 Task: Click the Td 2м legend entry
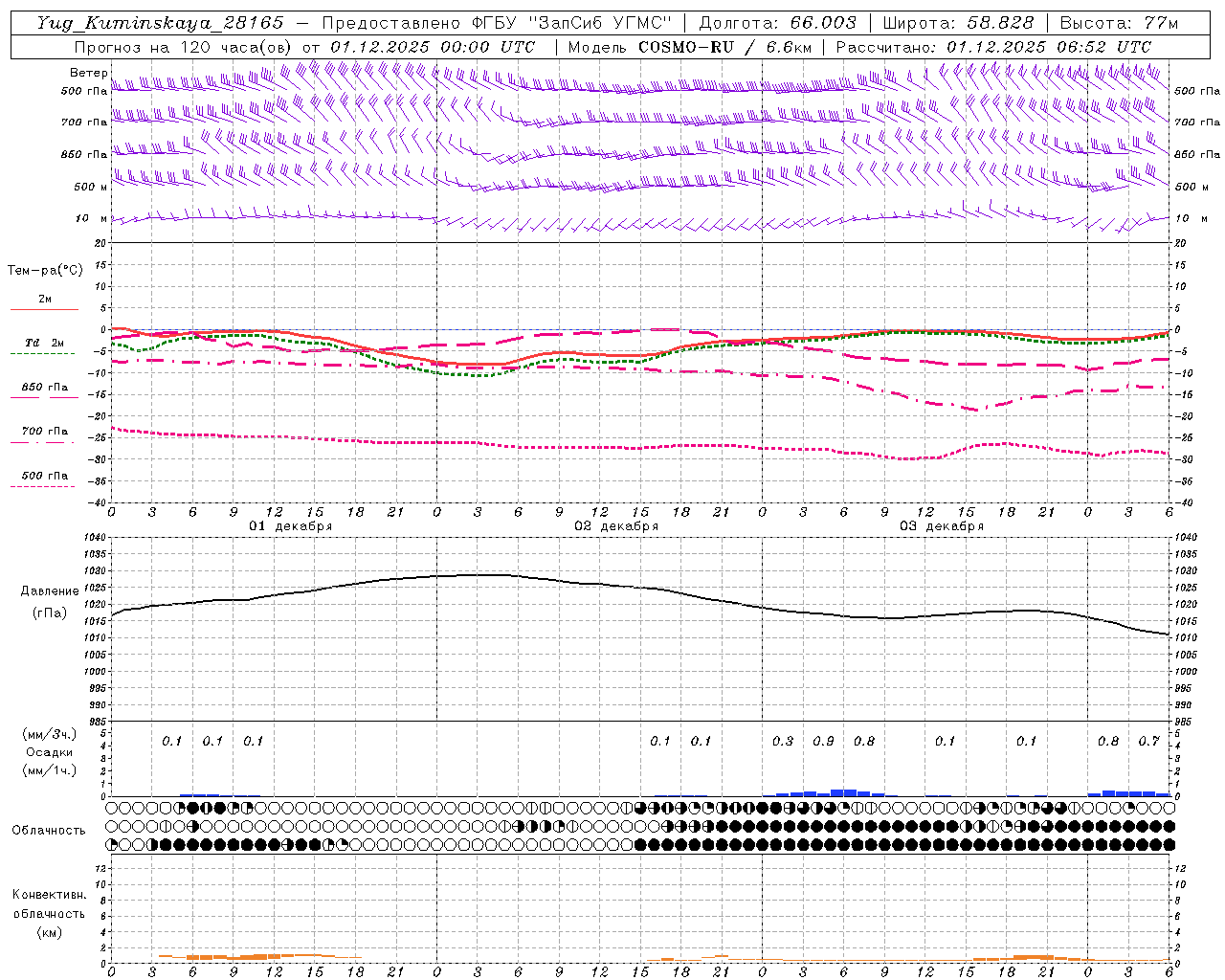click(44, 343)
